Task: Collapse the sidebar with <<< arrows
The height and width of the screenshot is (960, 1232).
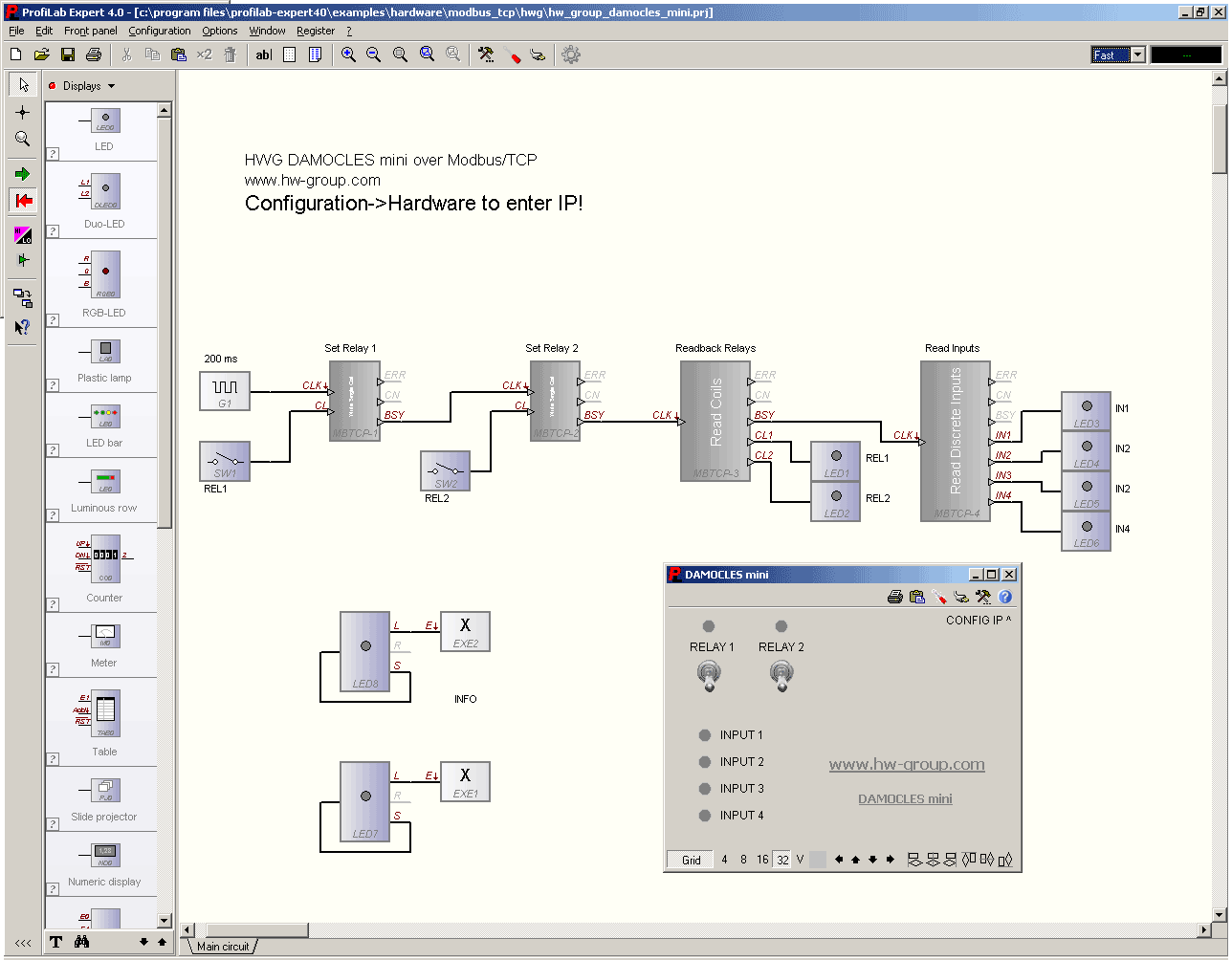Action: point(23,943)
